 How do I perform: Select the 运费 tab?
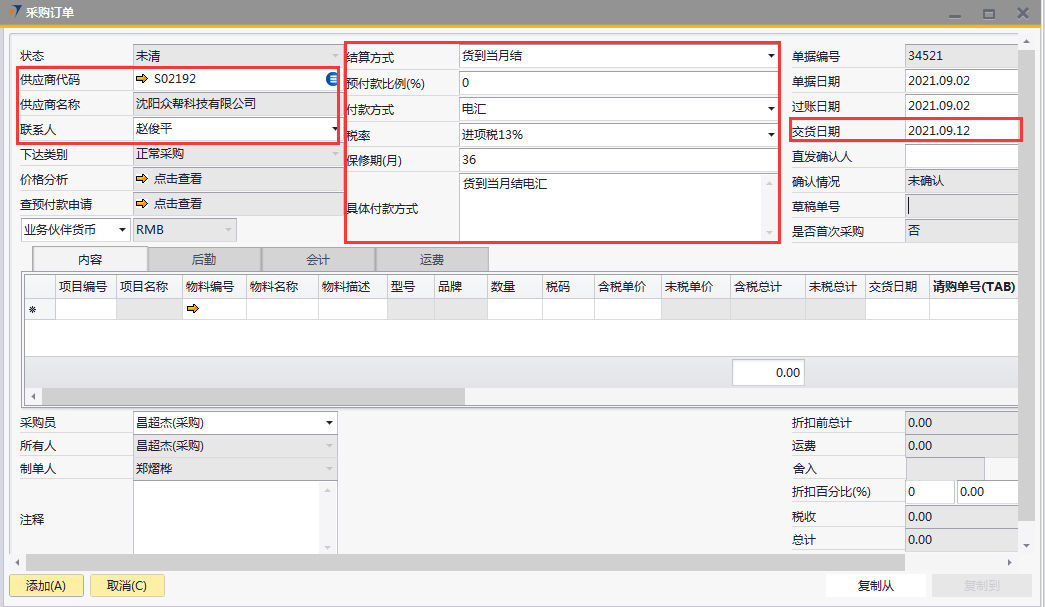coord(432,259)
